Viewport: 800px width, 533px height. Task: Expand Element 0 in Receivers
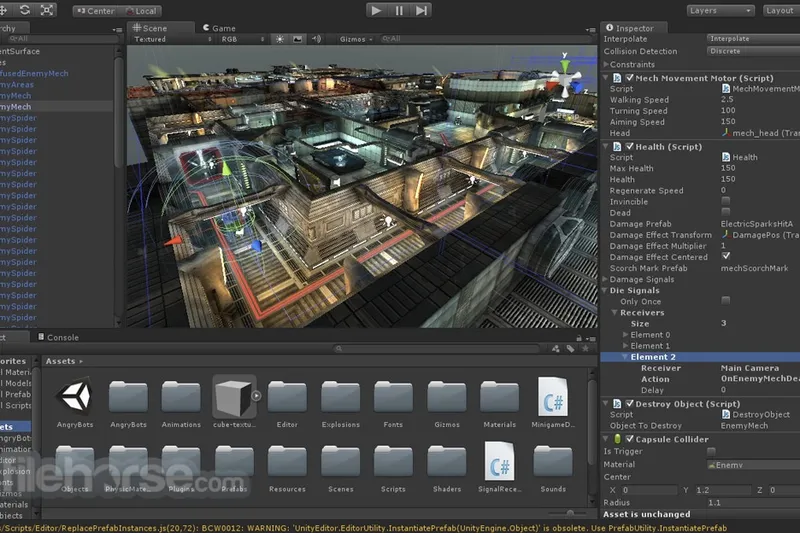coord(626,335)
